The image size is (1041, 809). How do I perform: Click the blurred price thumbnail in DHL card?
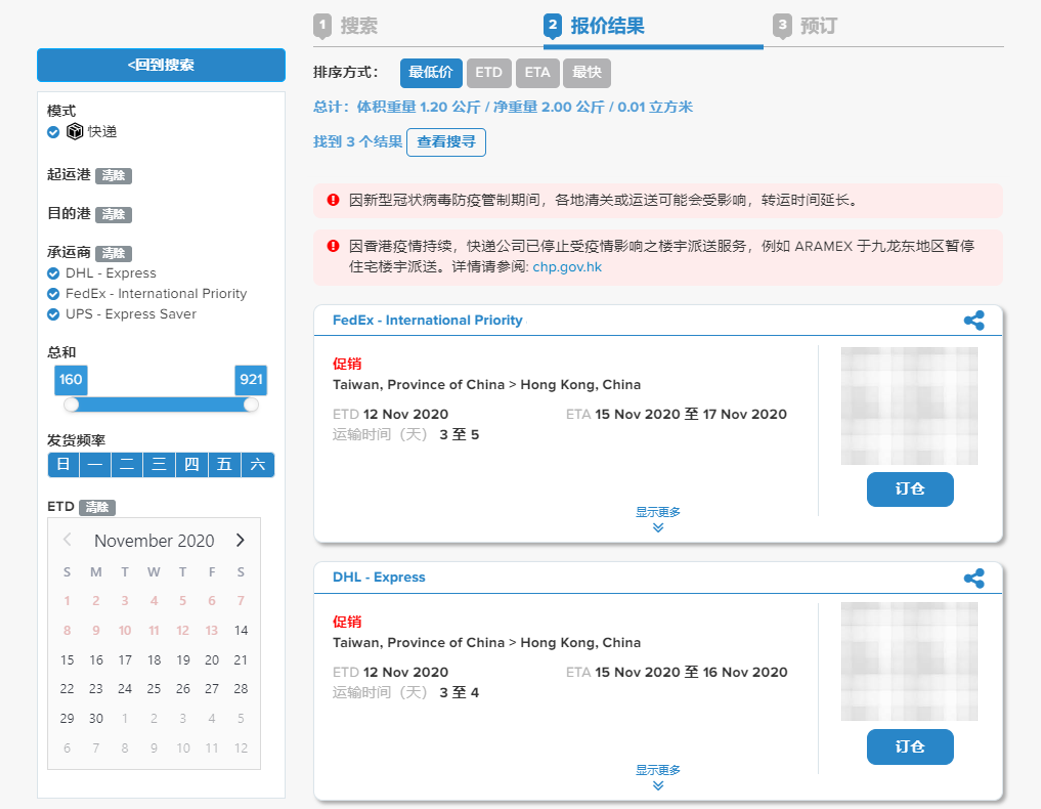(910, 662)
